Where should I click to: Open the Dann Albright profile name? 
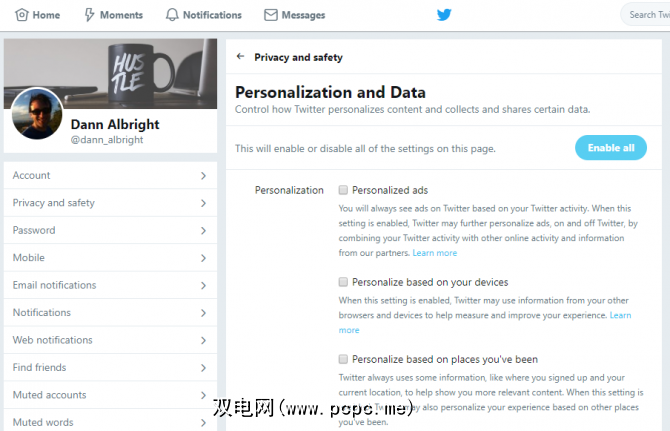pyautogui.click(x=115, y=124)
